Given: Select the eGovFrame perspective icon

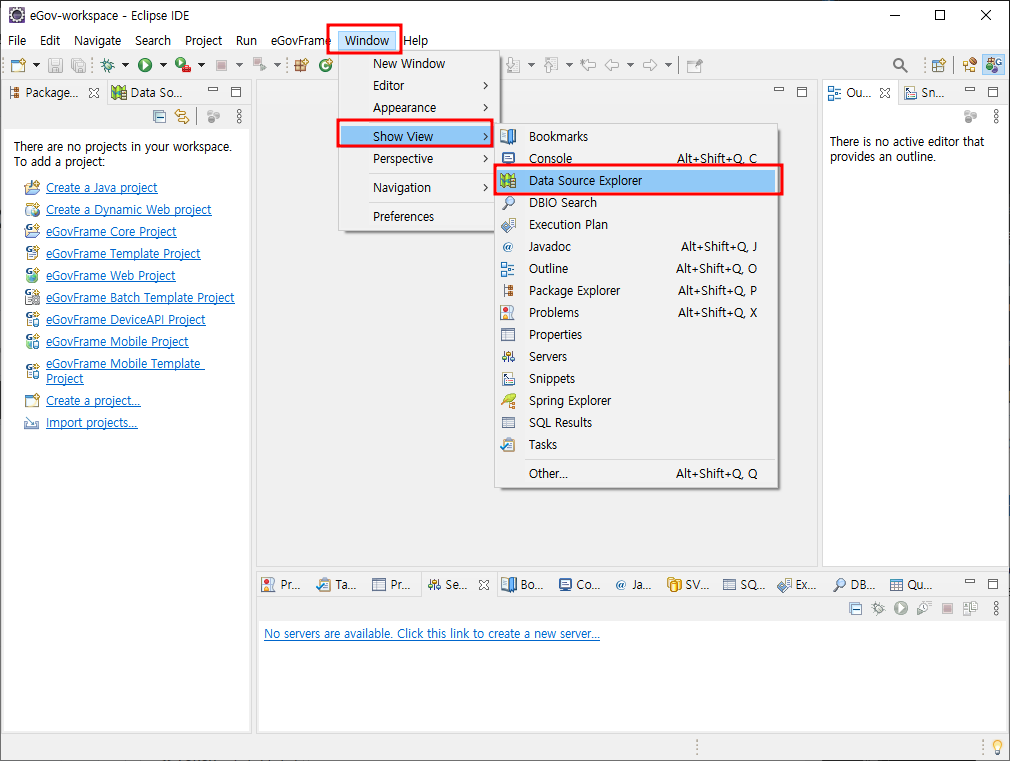Looking at the screenshot, I should (x=994, y=64).
